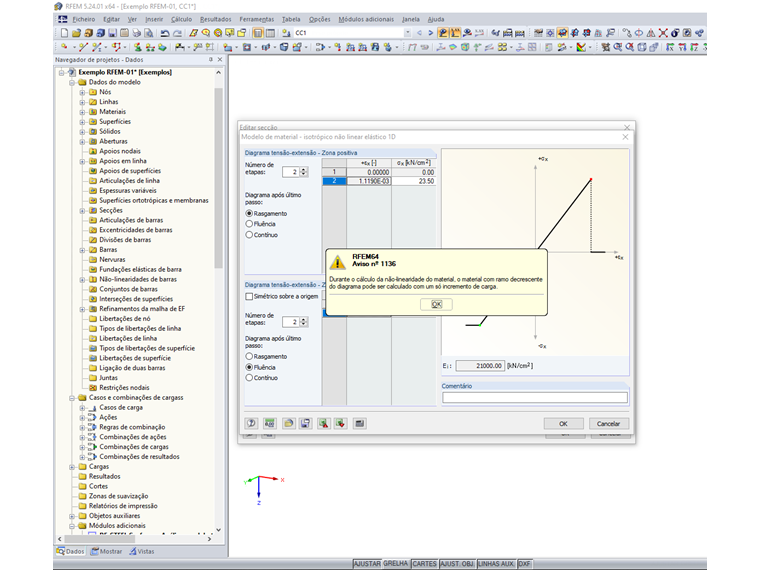760x570 pixels.
Task: Toggle the GRELHA status bar button
Action: (396, 564)
